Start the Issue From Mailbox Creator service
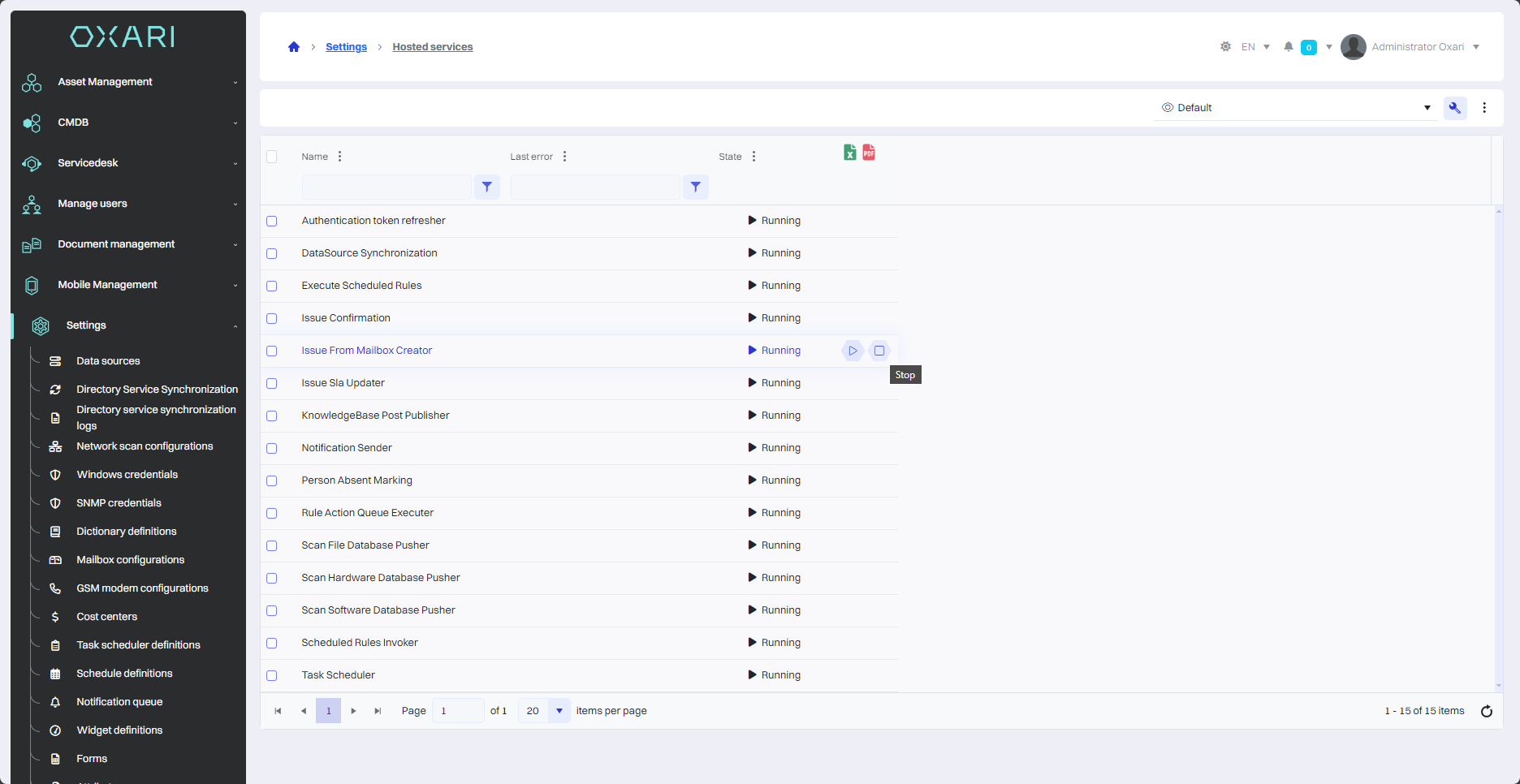 853,351
